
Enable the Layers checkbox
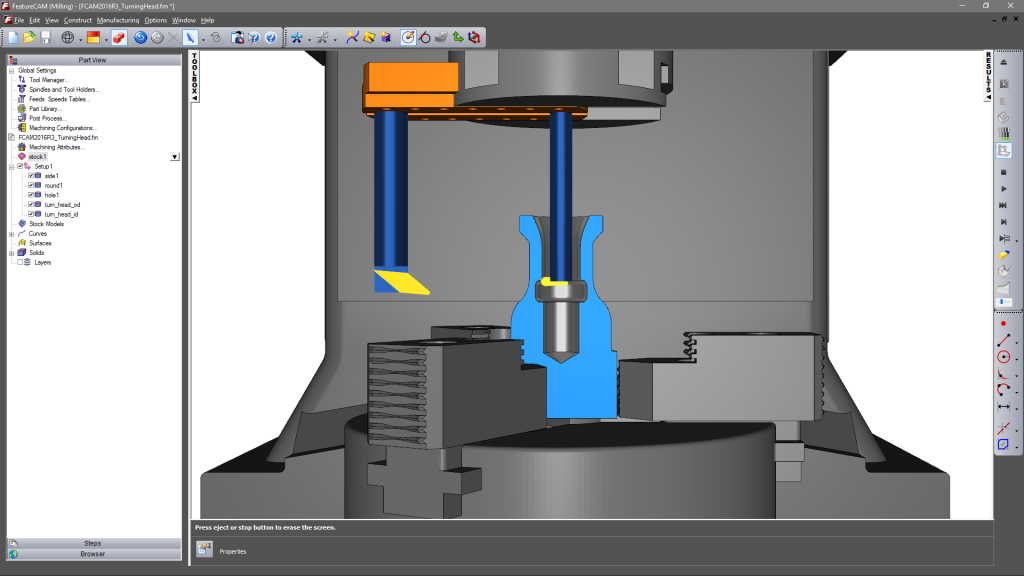click(19, 262)
